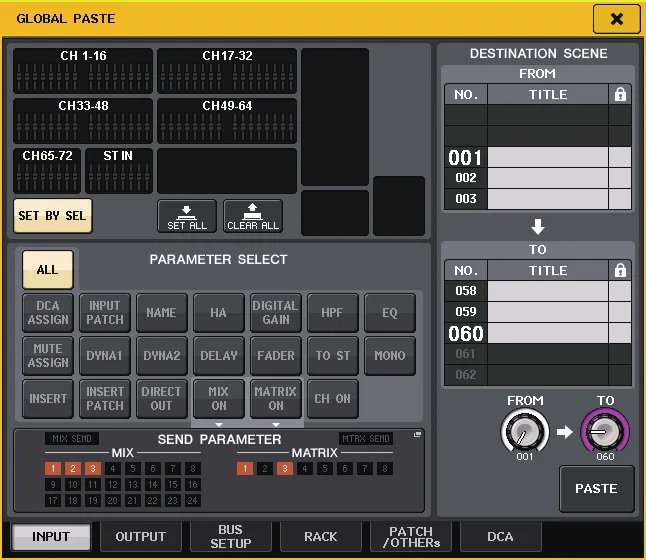646x560 pixels.
Task: Select CH 1-16 channel block
Action: [83, 70]
